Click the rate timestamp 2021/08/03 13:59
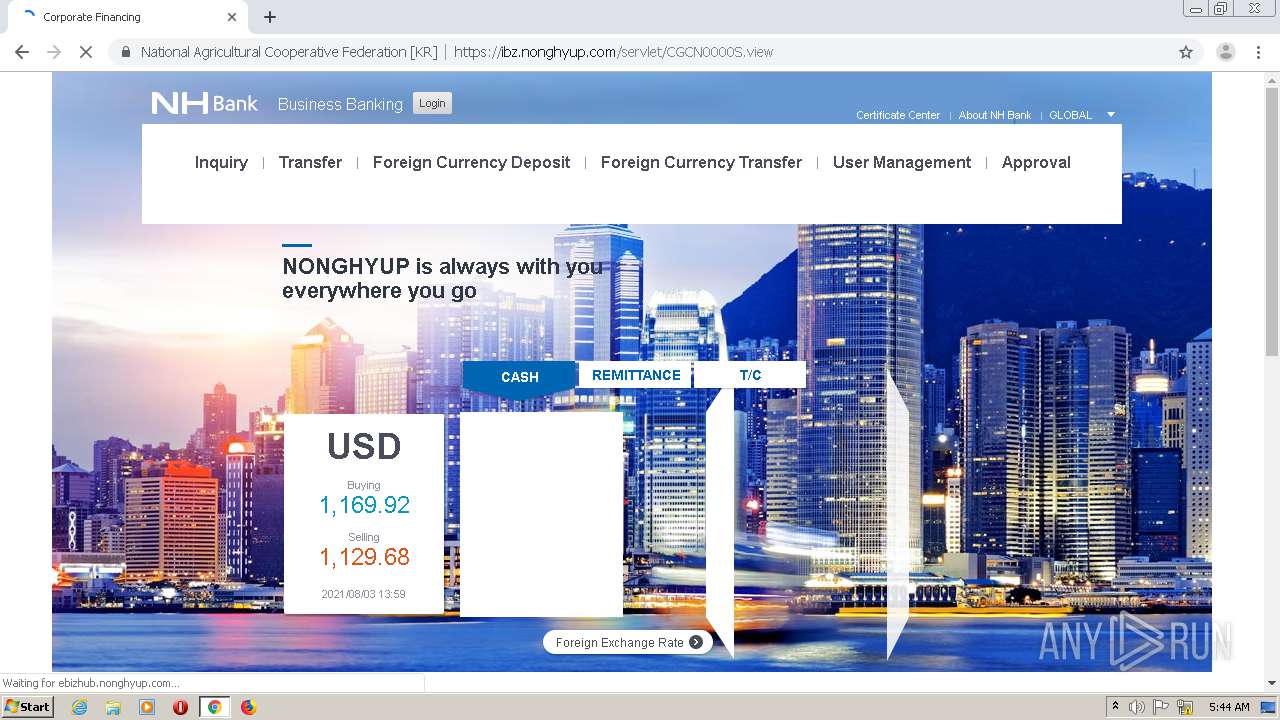This screenshot has height=720, width=1280. [x=363, y=594]
